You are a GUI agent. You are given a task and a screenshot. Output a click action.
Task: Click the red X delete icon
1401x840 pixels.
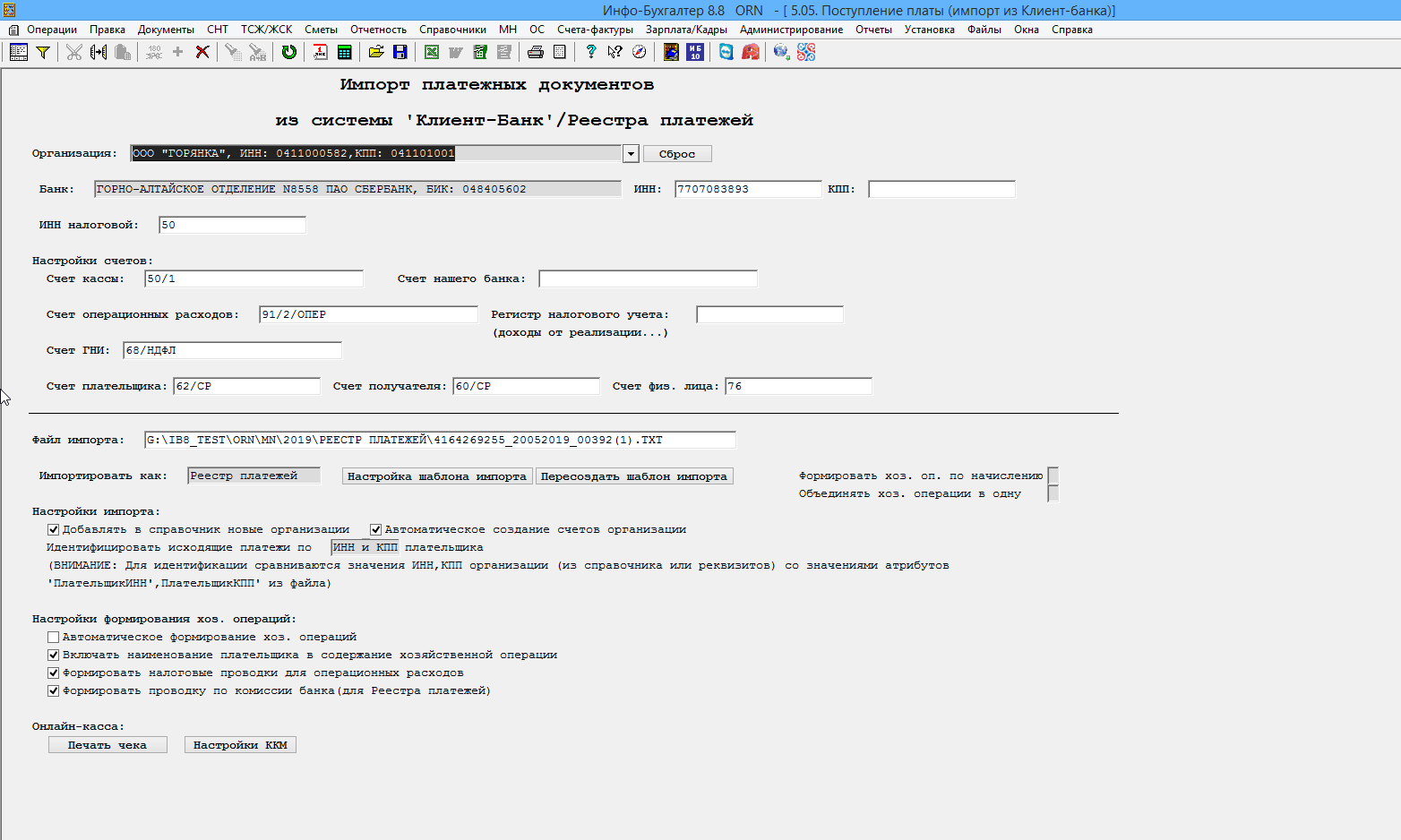202,52
